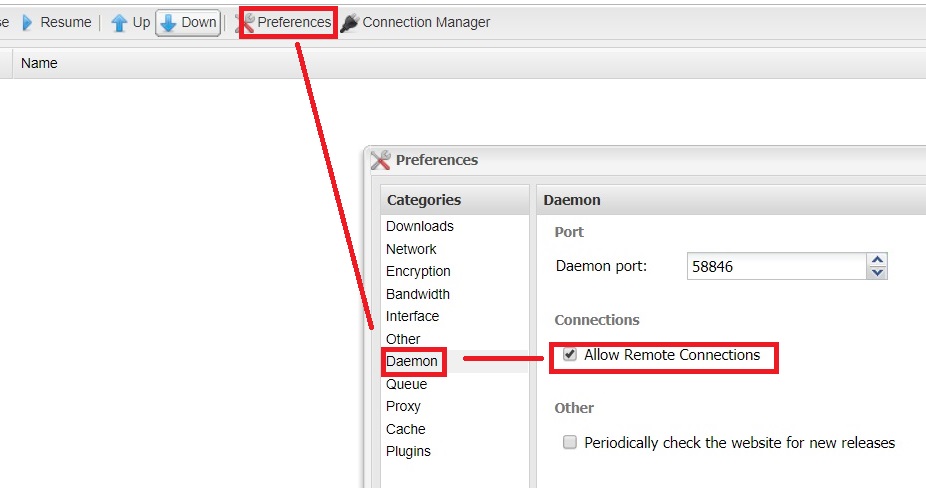
Task: Open the Connection Manager
Action: click(426, 22)
